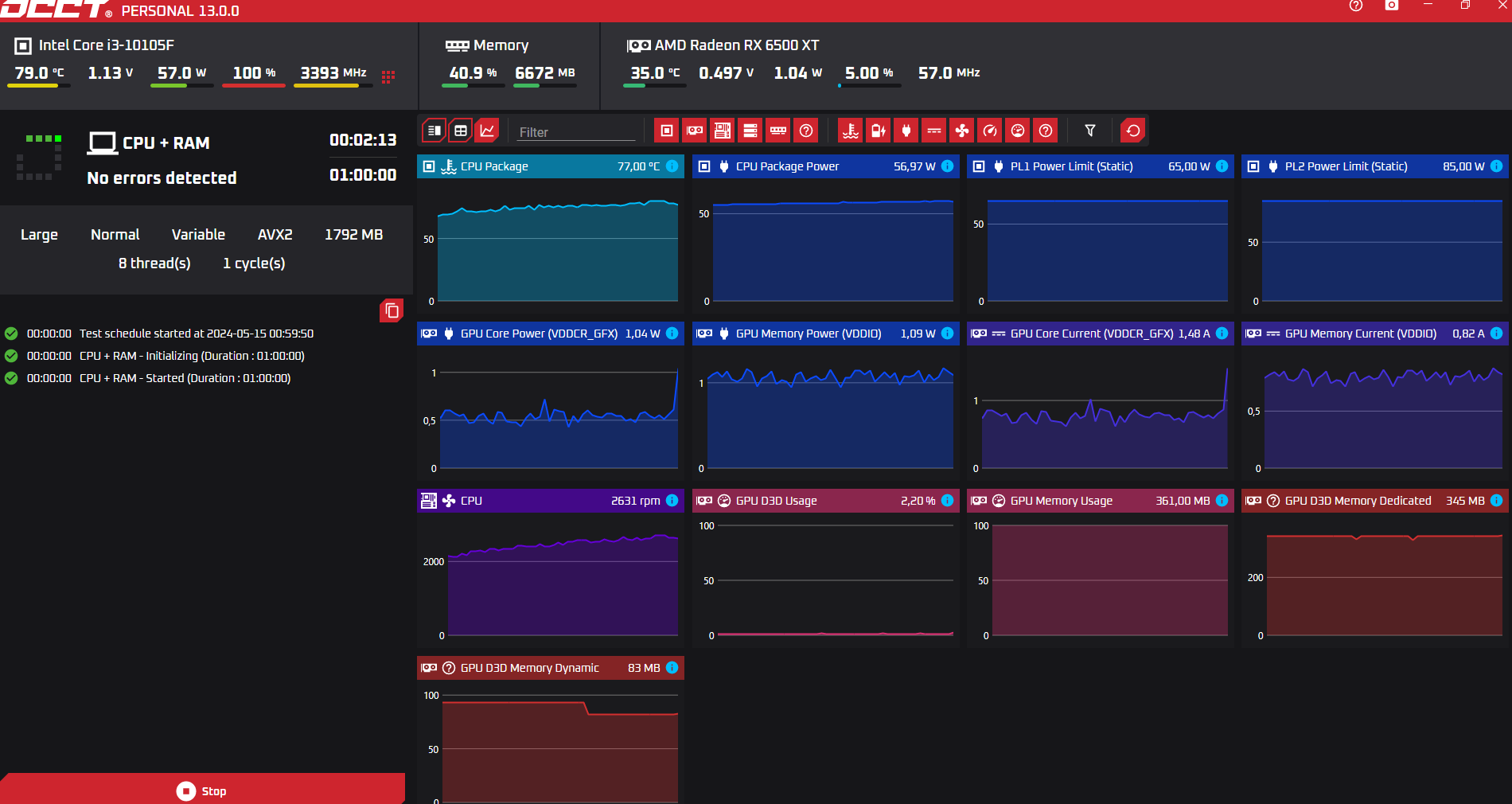Click the CPU + RAM test title
1512x804 pixels.
click(x=166, y=143)
